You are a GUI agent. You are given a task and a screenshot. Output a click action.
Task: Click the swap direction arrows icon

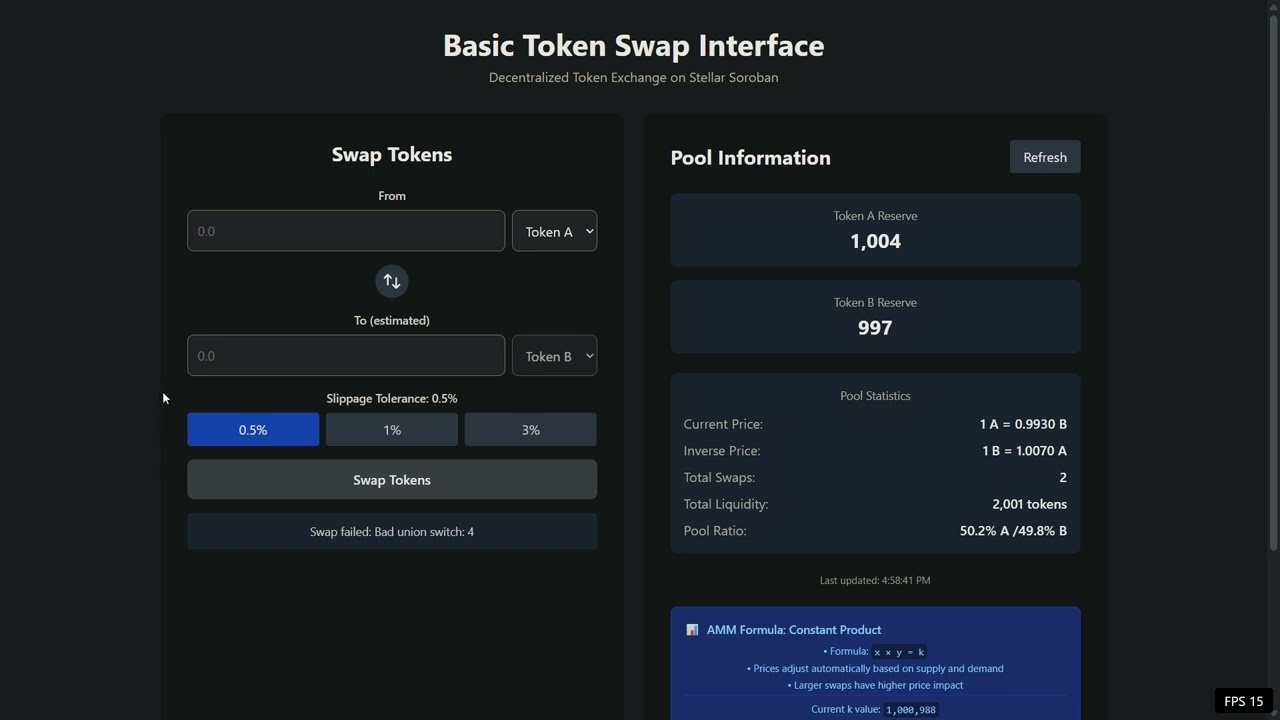coord(392,281)
